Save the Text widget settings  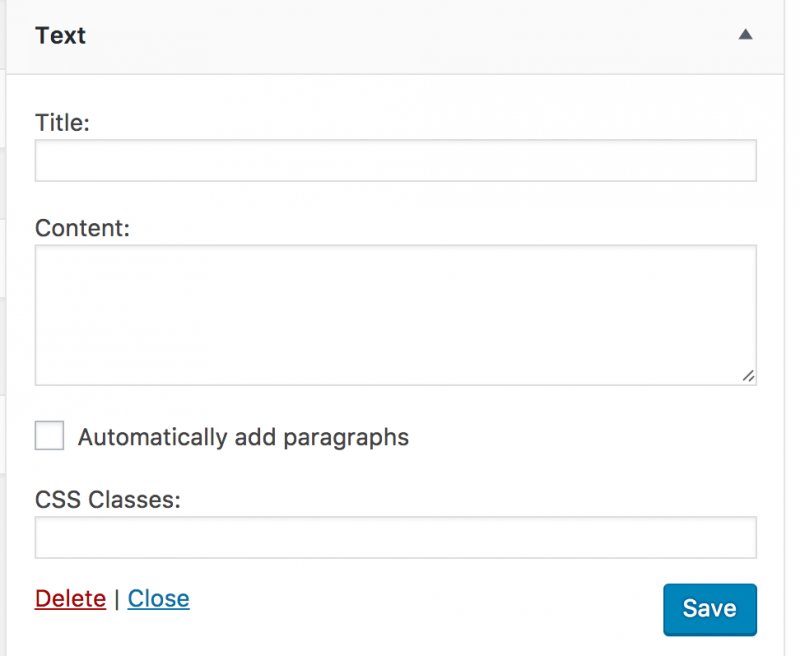pos(709,609)
